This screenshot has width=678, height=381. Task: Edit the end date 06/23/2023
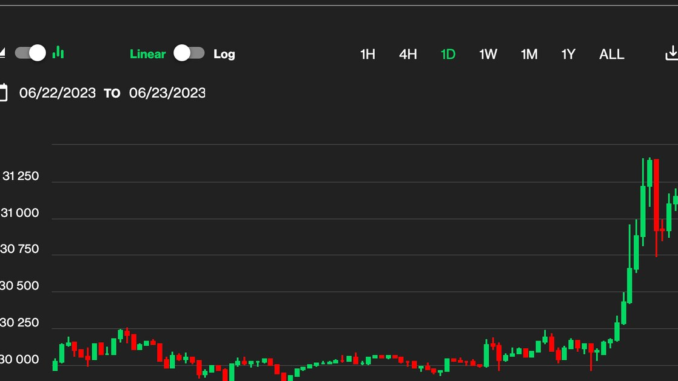(167, 93)
